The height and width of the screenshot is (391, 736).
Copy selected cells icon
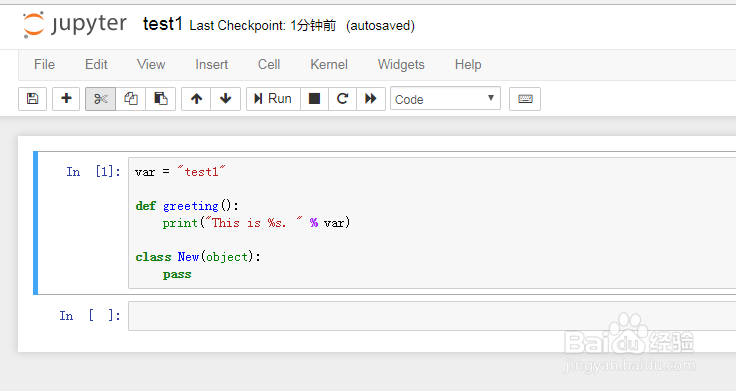[130, 99]
